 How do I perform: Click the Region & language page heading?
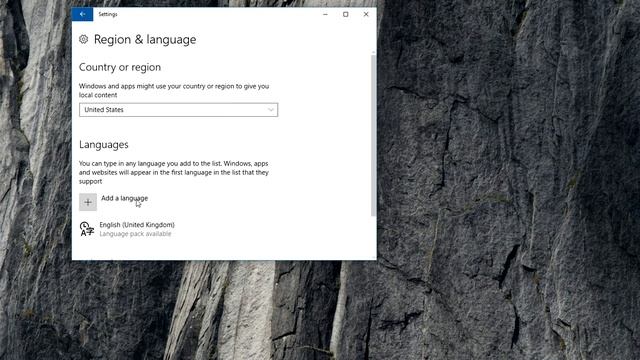(145, 40)
